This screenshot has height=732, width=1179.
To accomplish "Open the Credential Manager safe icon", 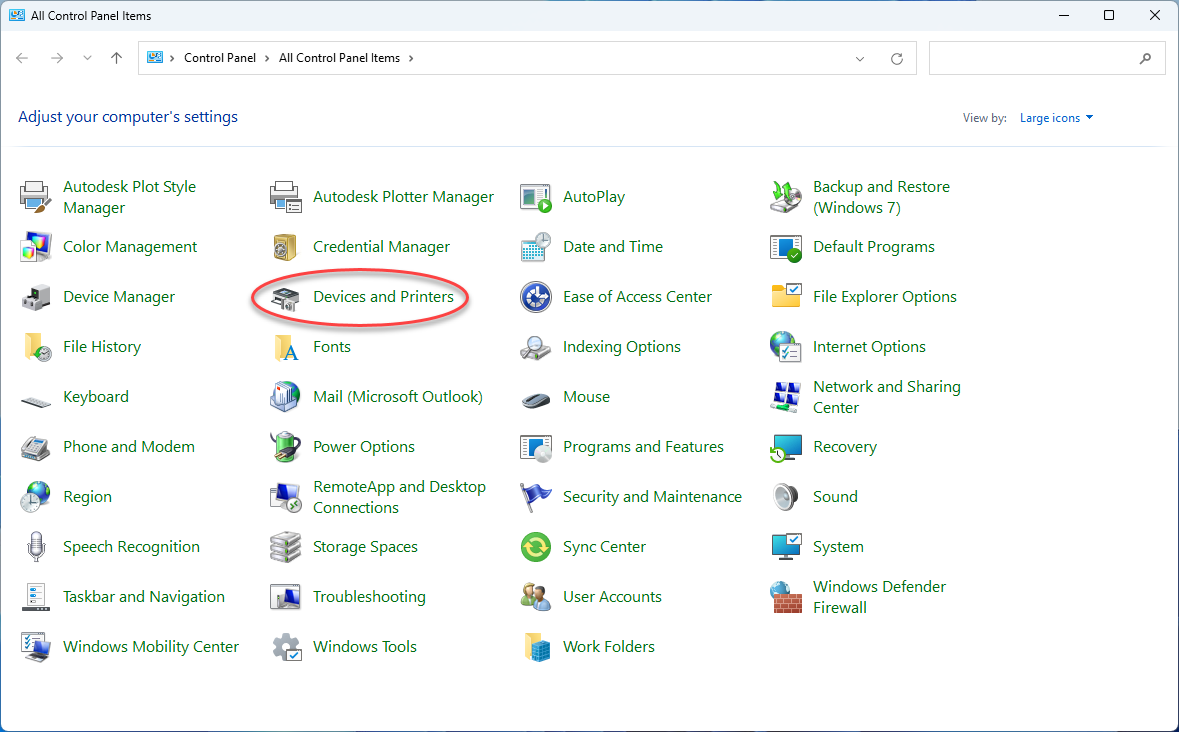I will (286, 247).
